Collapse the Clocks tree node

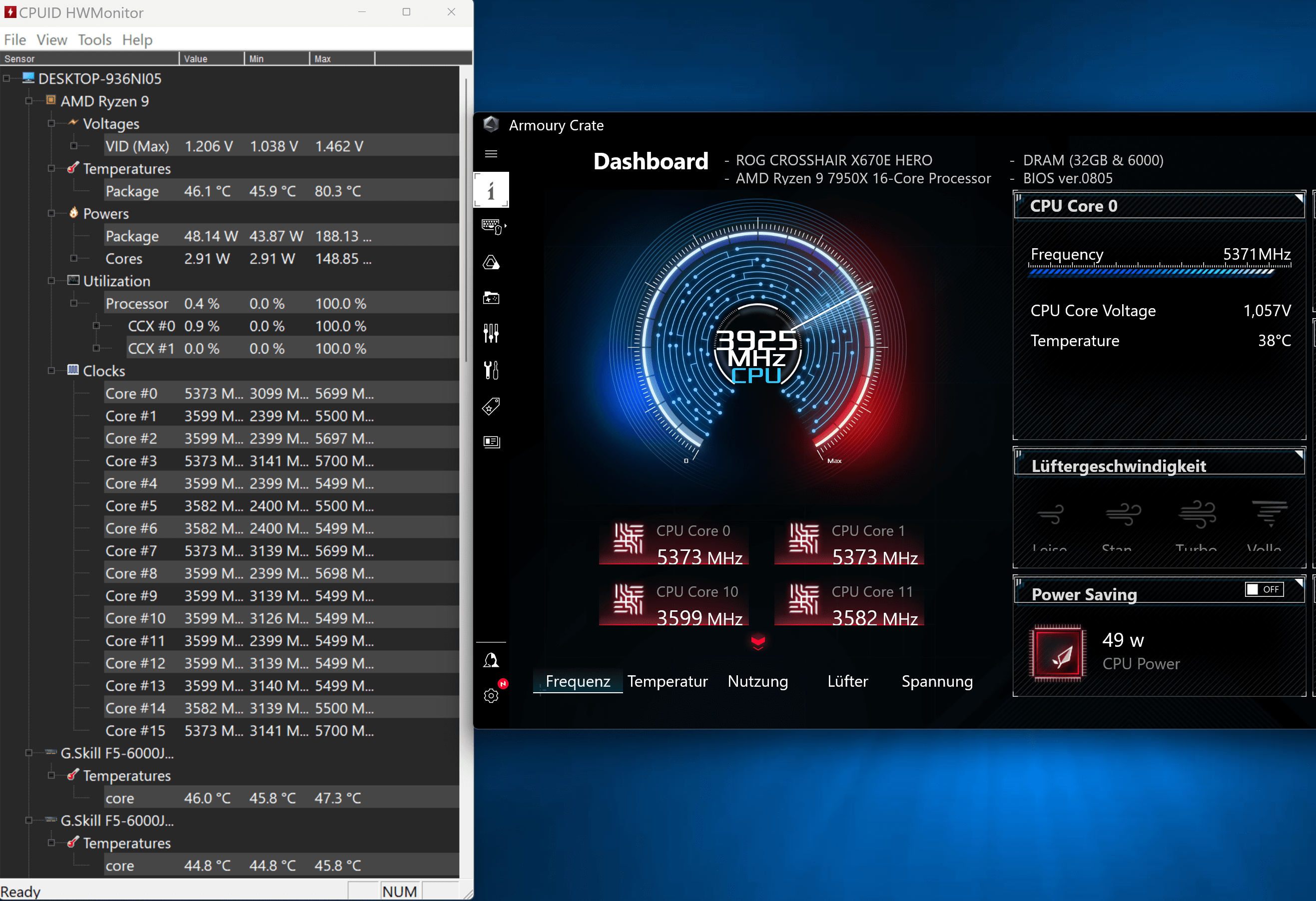coord(51,371)
